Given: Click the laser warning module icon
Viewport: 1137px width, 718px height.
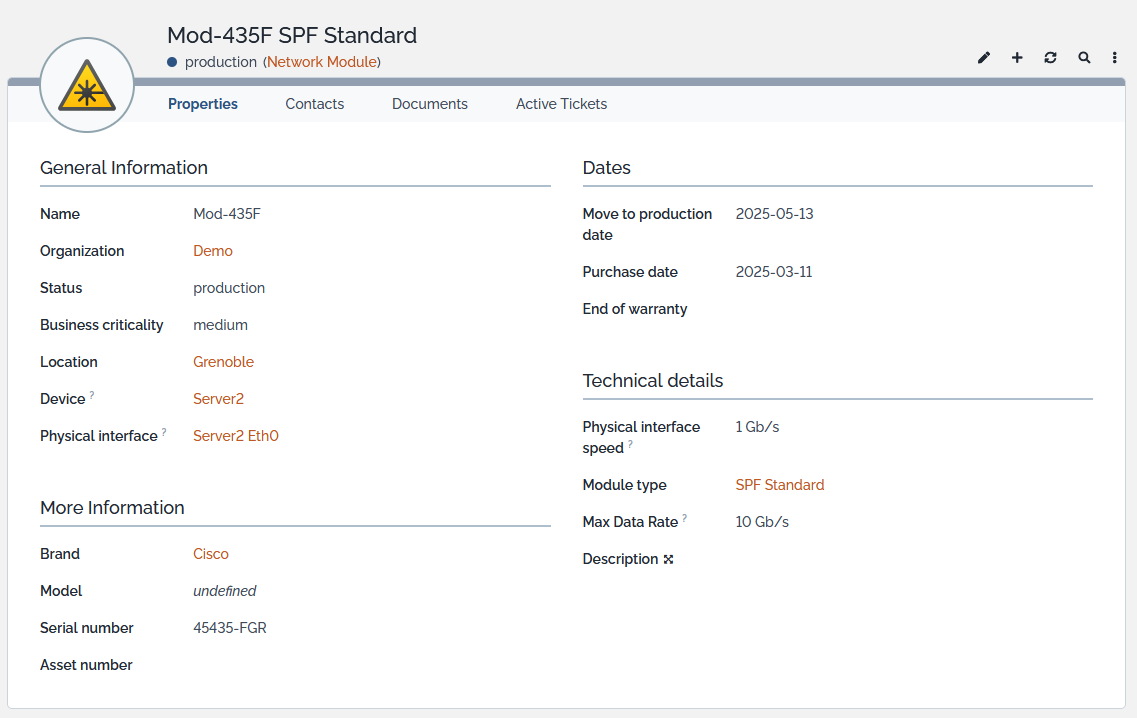Looking at the screenshot, I should [x=87, y=85].
